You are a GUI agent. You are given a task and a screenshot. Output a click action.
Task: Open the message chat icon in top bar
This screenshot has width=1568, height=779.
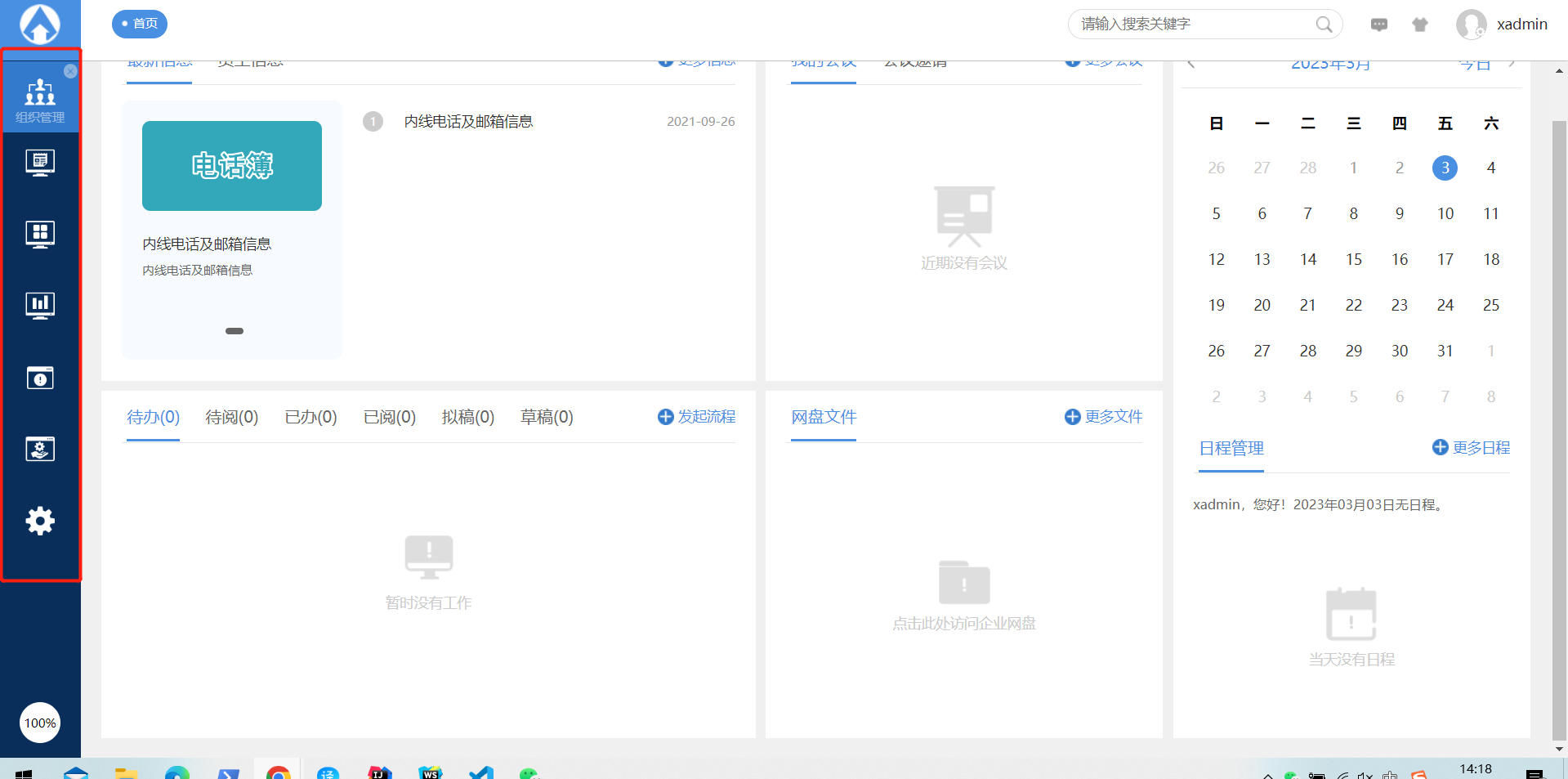pos(1378,24)
